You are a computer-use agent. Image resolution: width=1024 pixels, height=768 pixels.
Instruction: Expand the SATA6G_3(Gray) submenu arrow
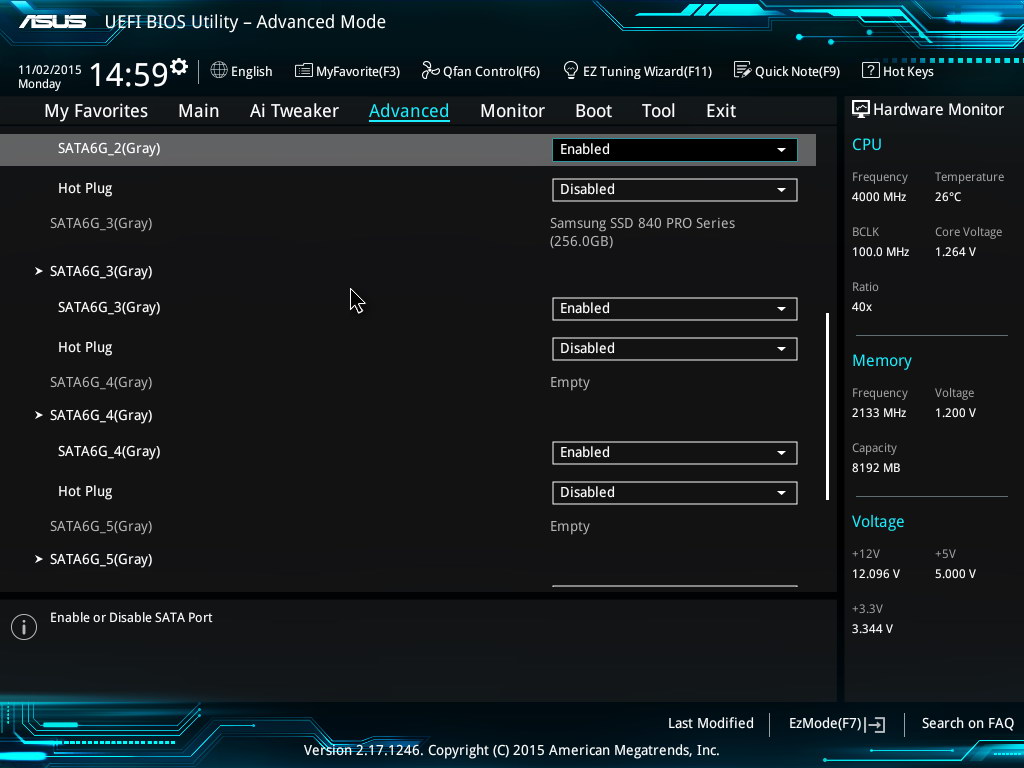(x=39, y=271)
